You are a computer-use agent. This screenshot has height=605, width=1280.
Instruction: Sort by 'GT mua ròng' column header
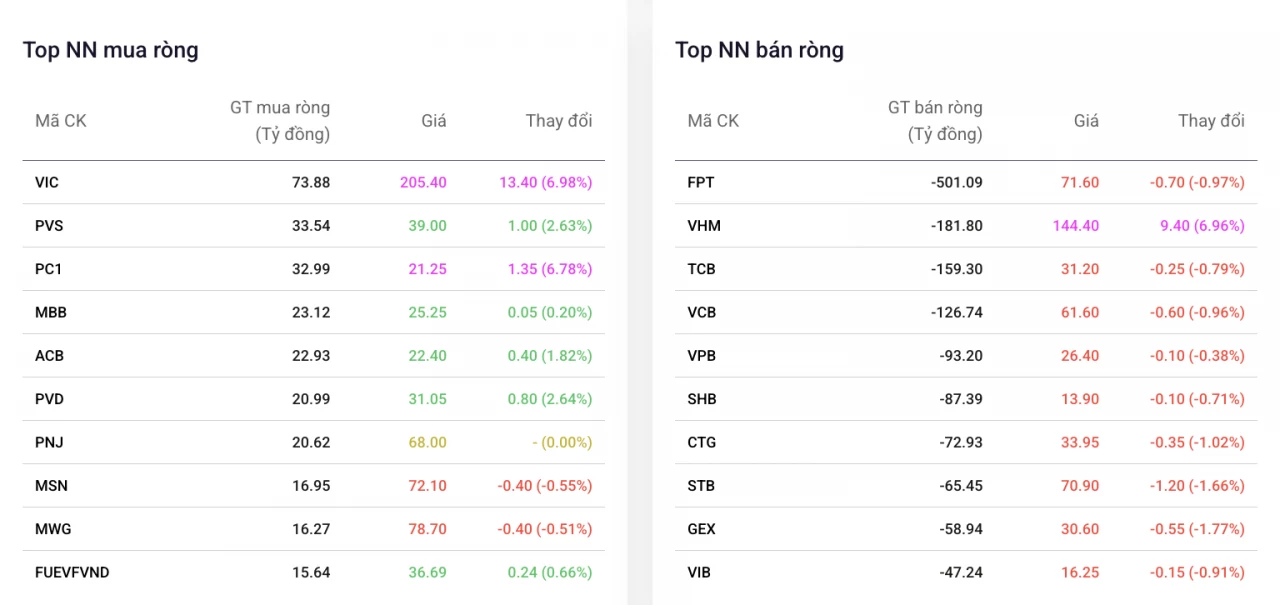(280, 120)
